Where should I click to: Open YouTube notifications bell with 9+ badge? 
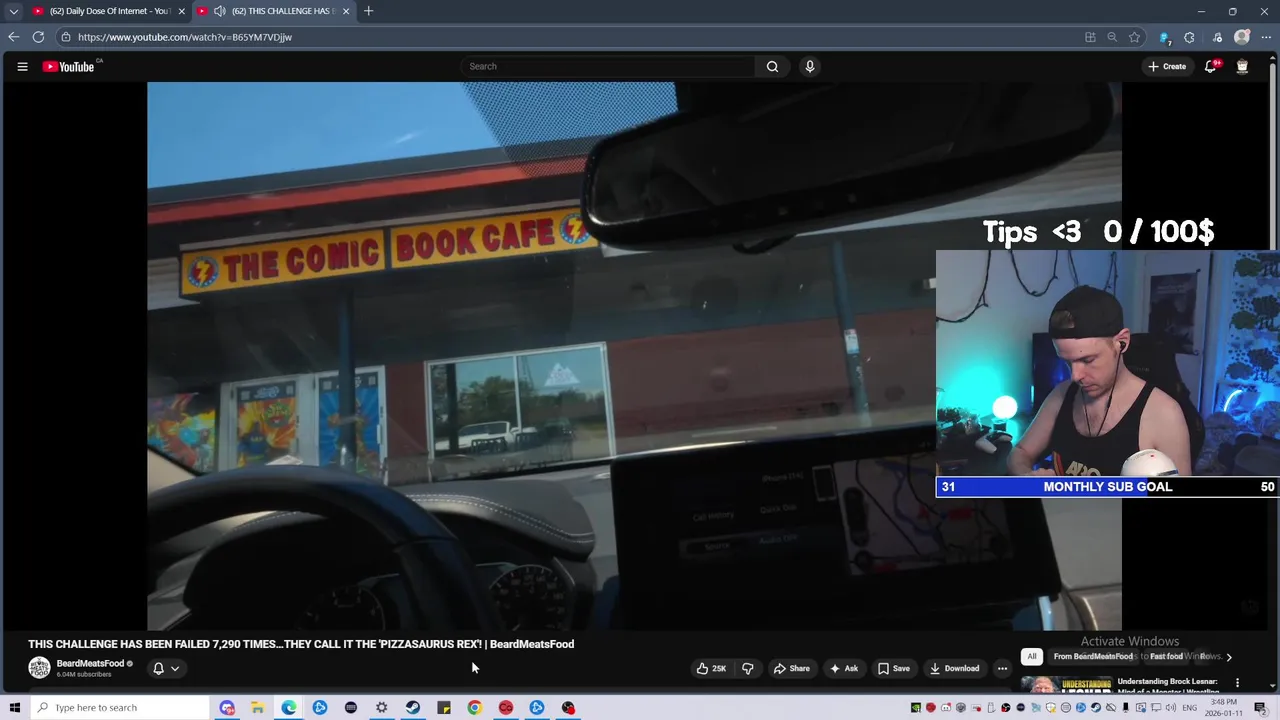1211,67
